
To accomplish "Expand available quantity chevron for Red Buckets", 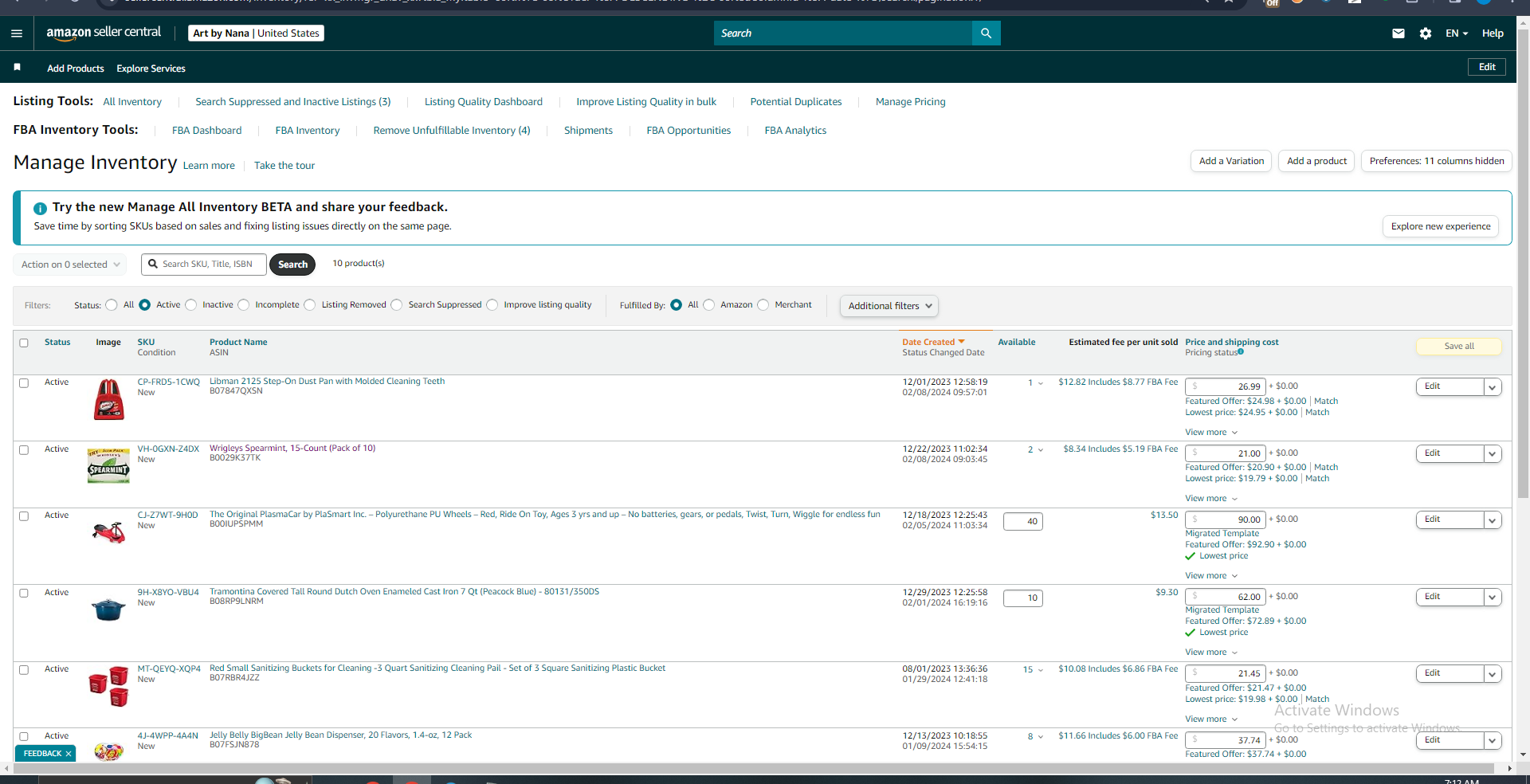I will (1040, 671).
